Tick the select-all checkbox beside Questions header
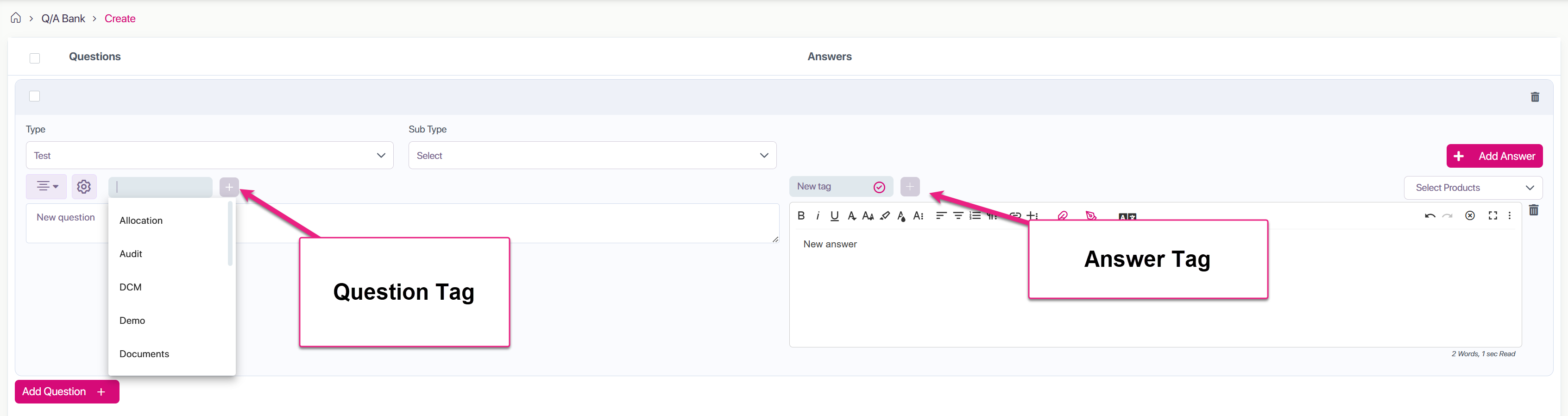The height and width of the screenshot is (416, 1568). (x=35, y=58)
